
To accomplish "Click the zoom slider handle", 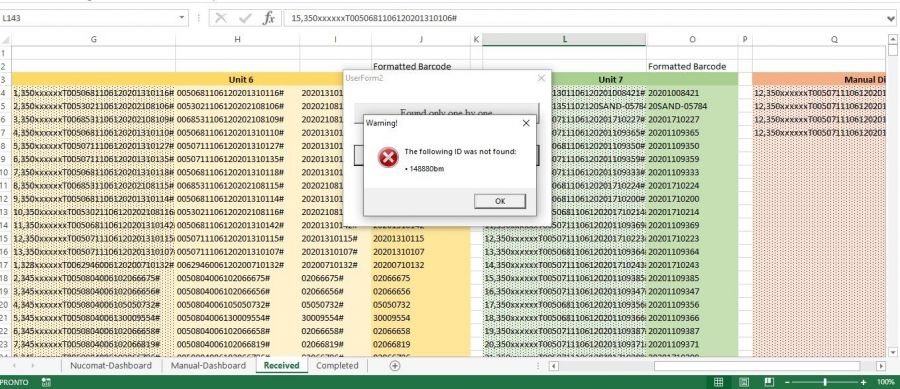I will [825, 382].
